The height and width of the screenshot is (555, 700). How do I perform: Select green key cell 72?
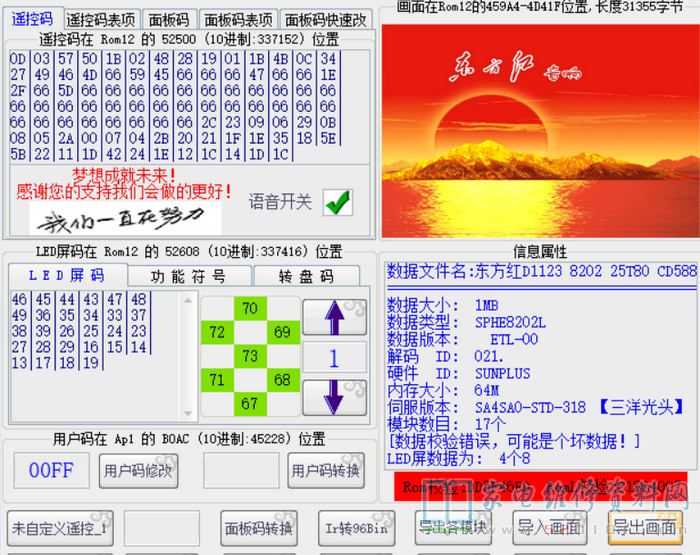[217, 332]
